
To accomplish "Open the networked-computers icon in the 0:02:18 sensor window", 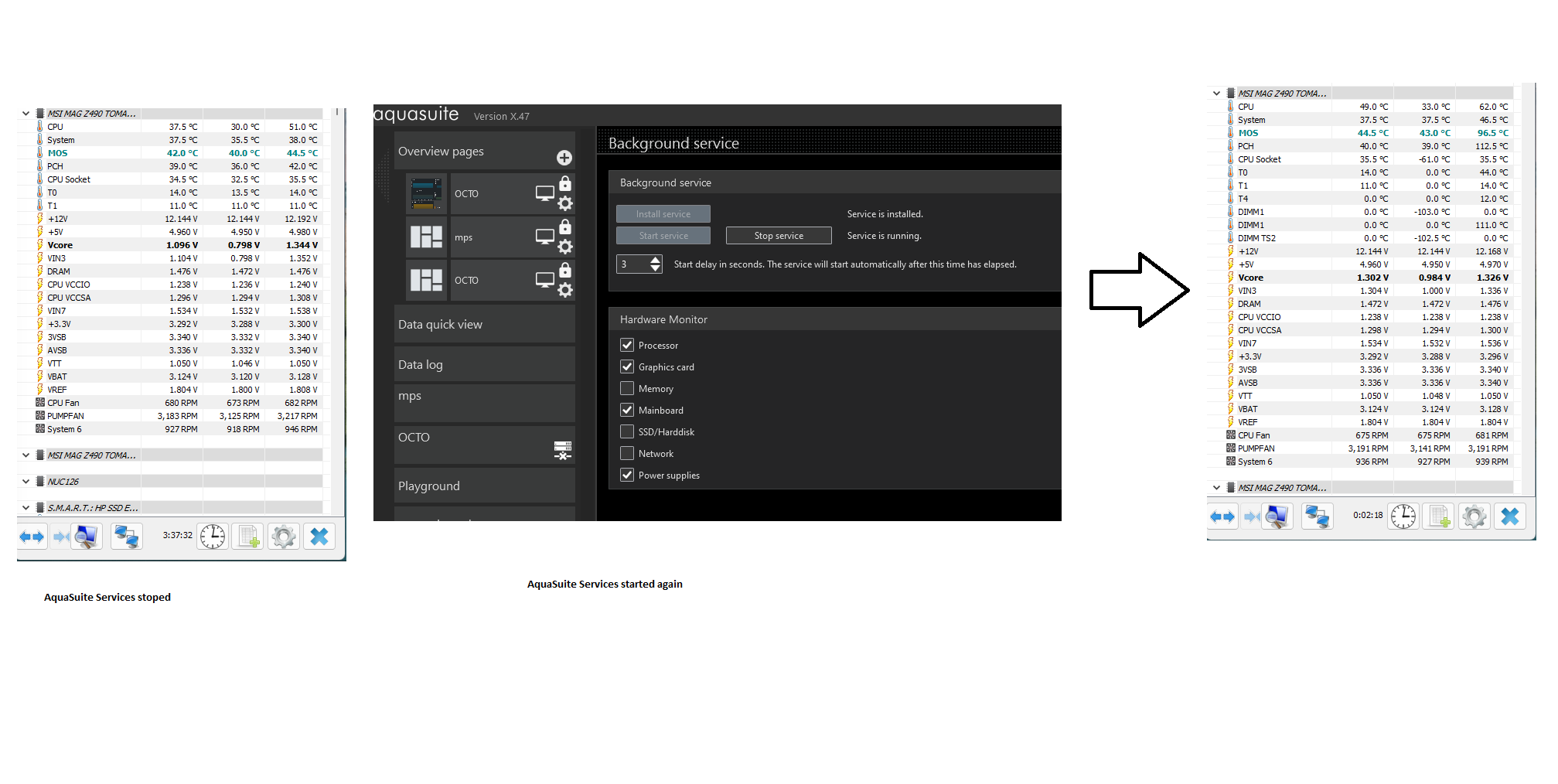I will [x=1317, y=516].
